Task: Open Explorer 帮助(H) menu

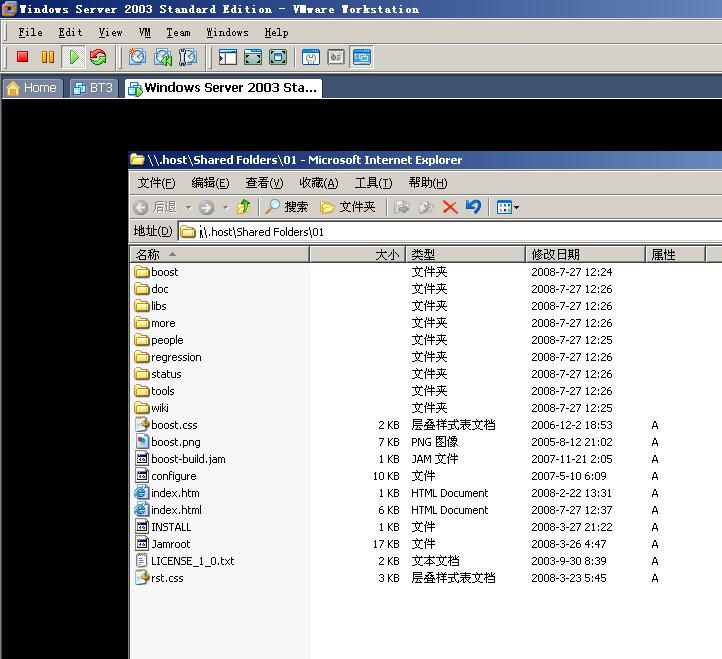Action: 428,183
